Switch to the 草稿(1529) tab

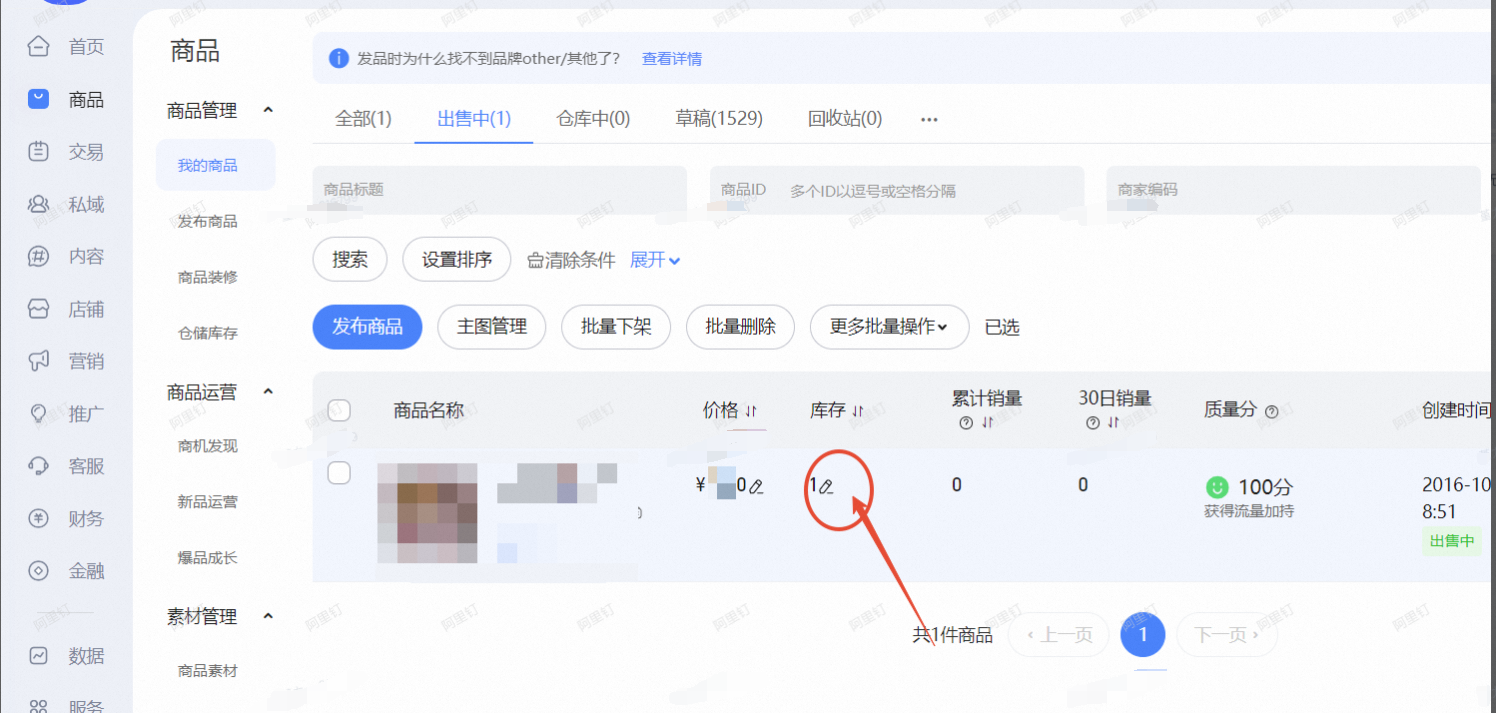coord(719,118)
